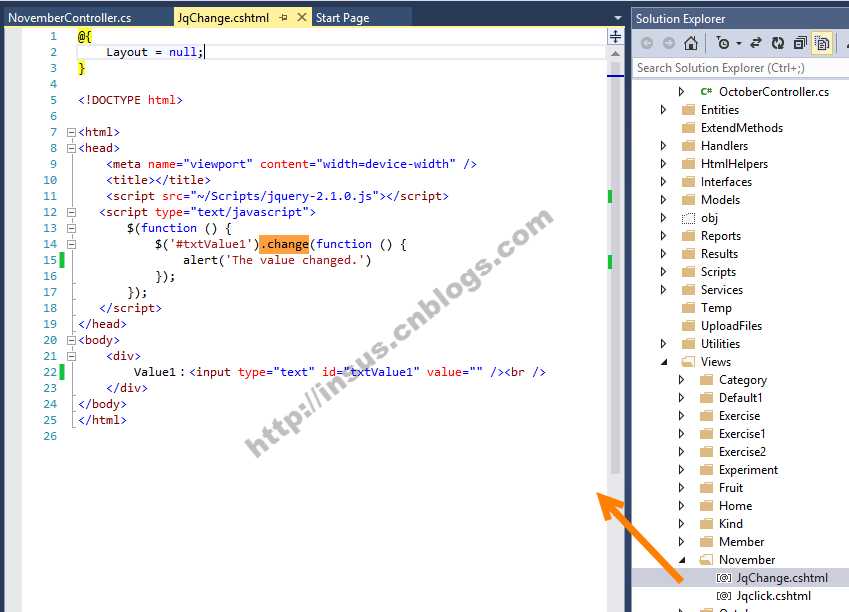
Task: Collapse the function block on line 13
Action: pyautogui.click(x=71, y=228)
